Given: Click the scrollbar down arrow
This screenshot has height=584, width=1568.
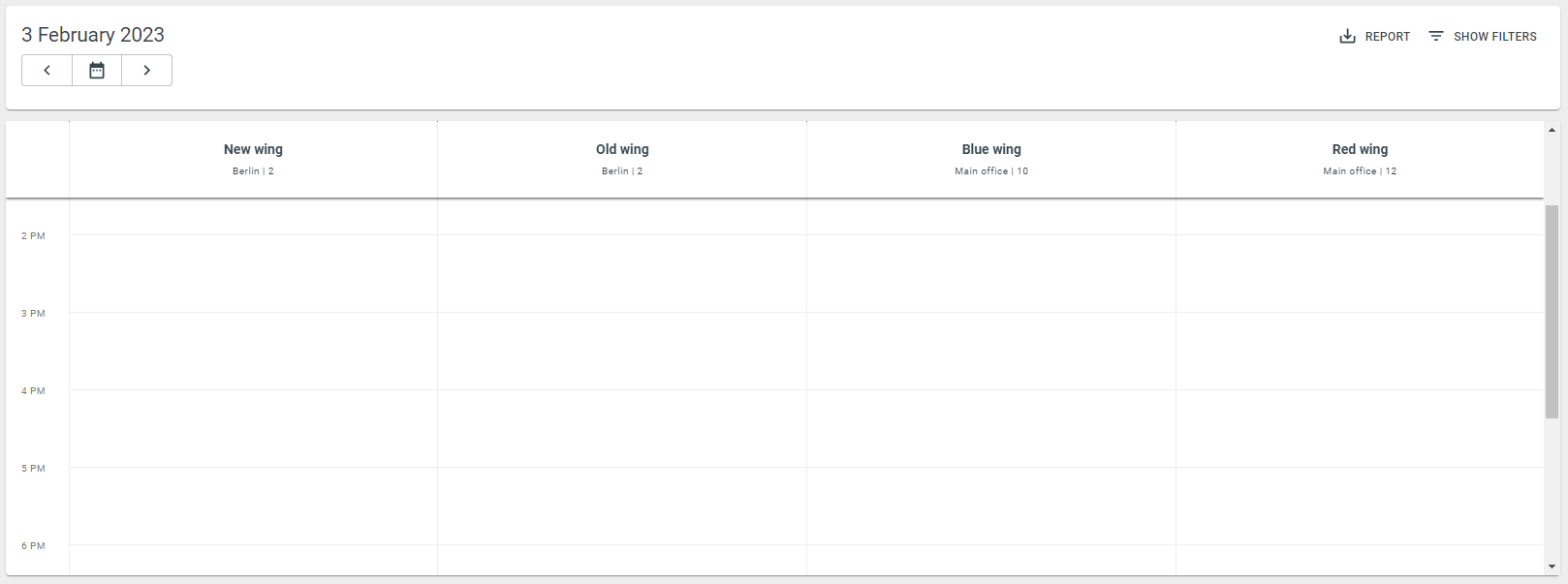Looking at the screenshot, I should 1552,567.
